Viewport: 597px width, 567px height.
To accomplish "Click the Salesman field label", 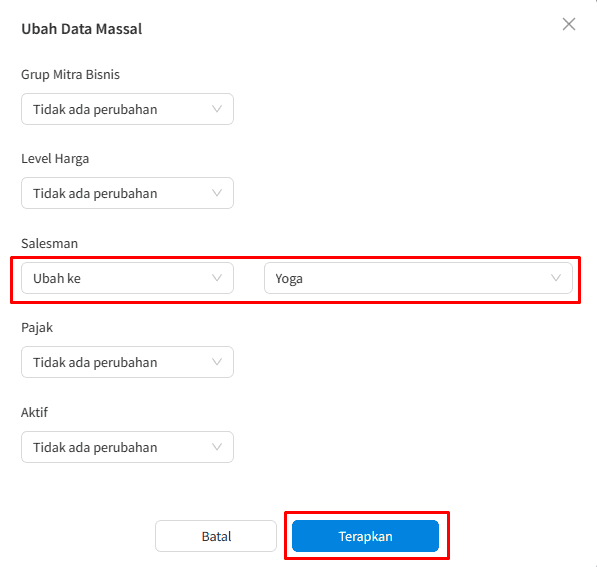I will pos(49,243).
